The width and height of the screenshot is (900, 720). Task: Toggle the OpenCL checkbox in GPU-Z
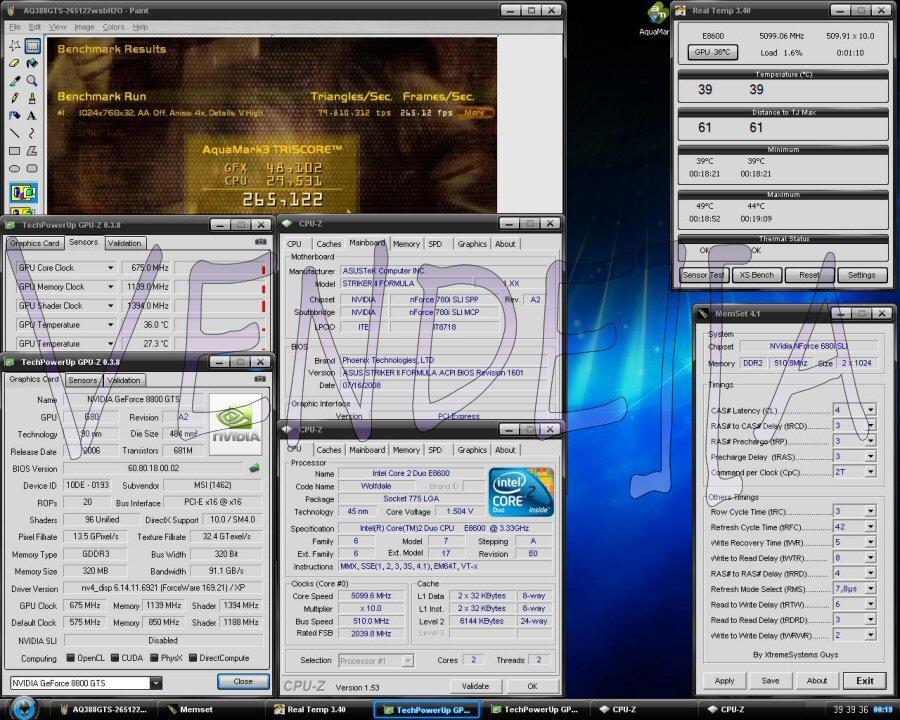71,658
